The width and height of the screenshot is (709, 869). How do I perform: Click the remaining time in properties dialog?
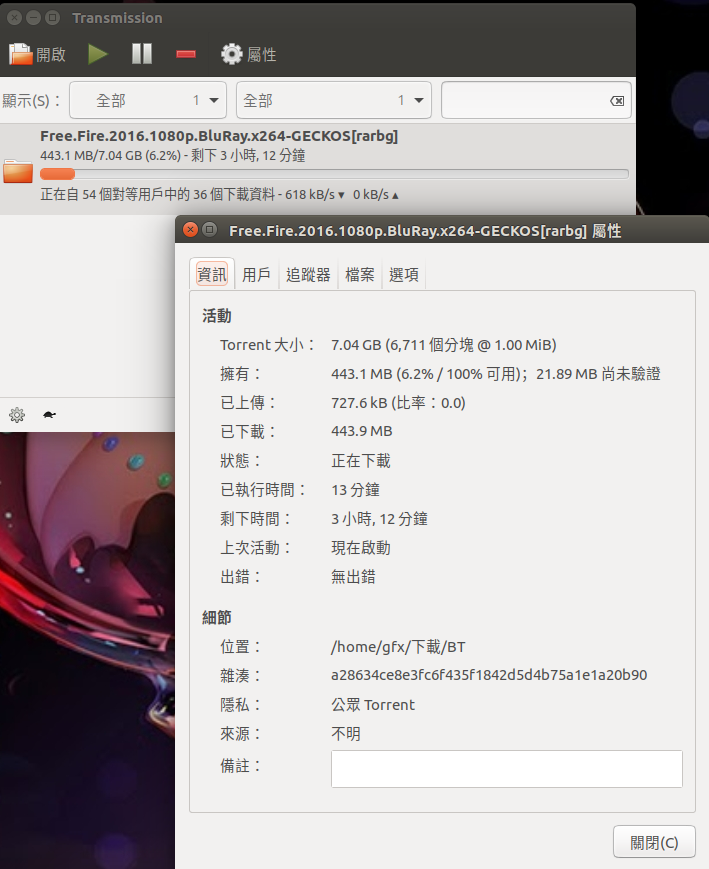pos(379,519)
